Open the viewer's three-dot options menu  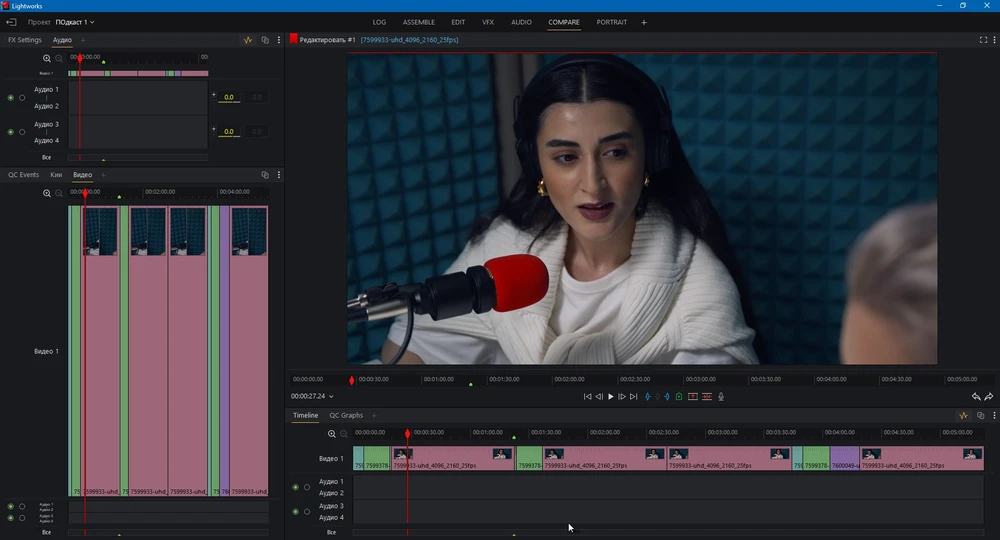pos(993,40)
